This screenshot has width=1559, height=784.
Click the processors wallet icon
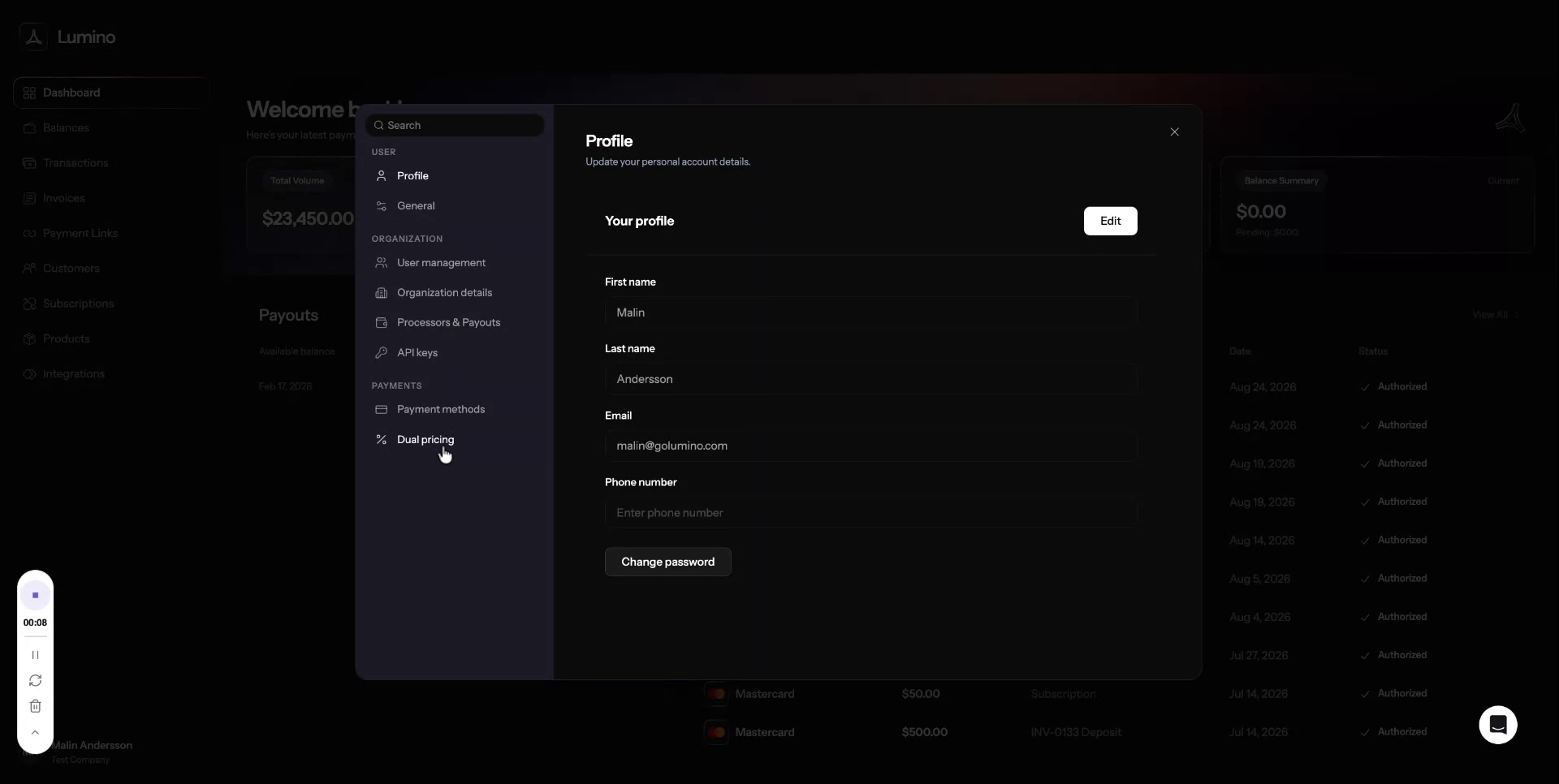point(381,323)
